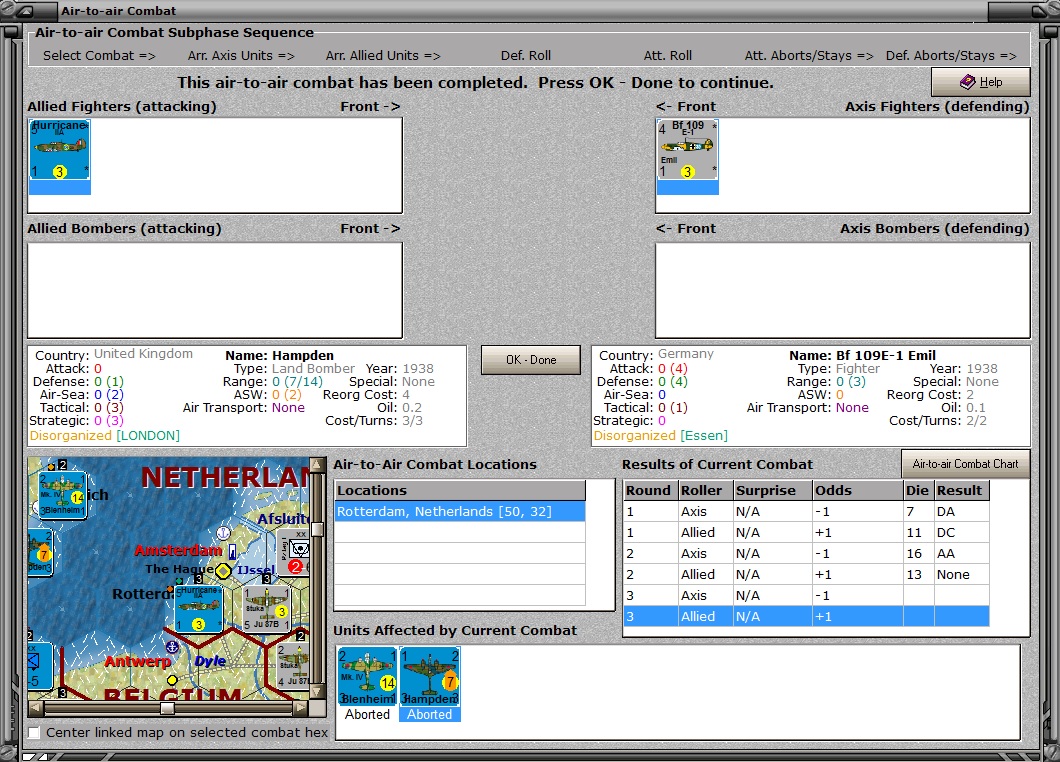Viewport: 1060px width, 762px height.
Task: Click Disorganized [LONDON] status text
Action: pyautogui.click(x=105, y=435)
